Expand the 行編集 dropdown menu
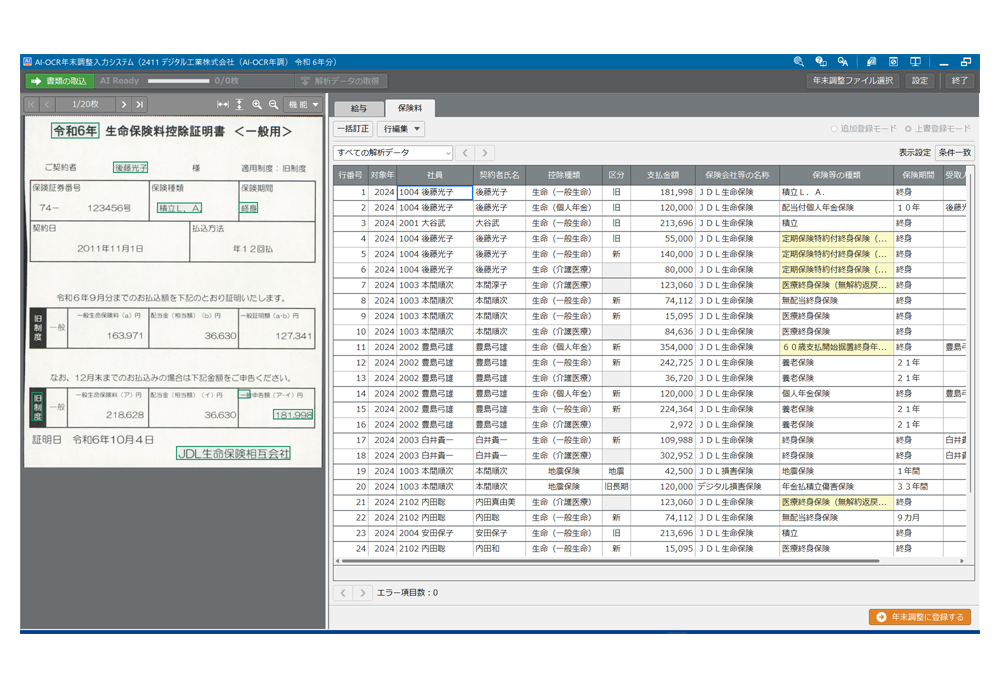Viewport: 1000px width, 700px height. (x=403, y=129)
